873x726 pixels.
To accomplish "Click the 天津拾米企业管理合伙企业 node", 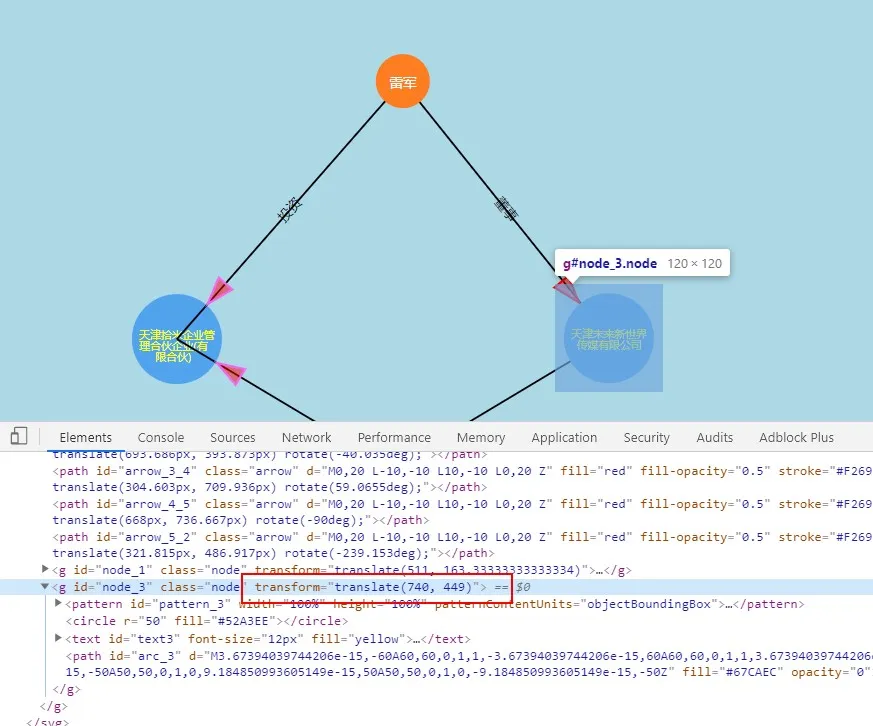I will (177, 339).
